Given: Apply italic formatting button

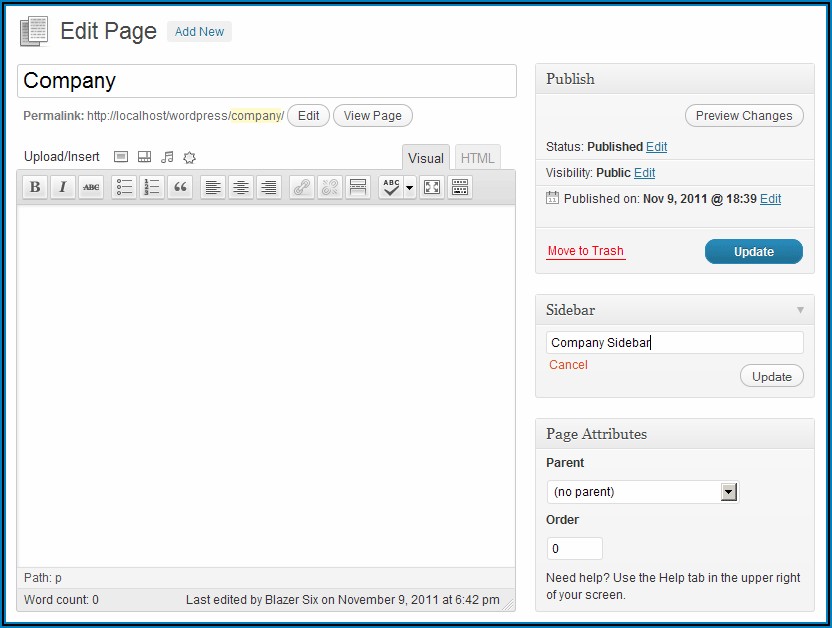Looking at the screenshot, I should click(x=63, y=187).
